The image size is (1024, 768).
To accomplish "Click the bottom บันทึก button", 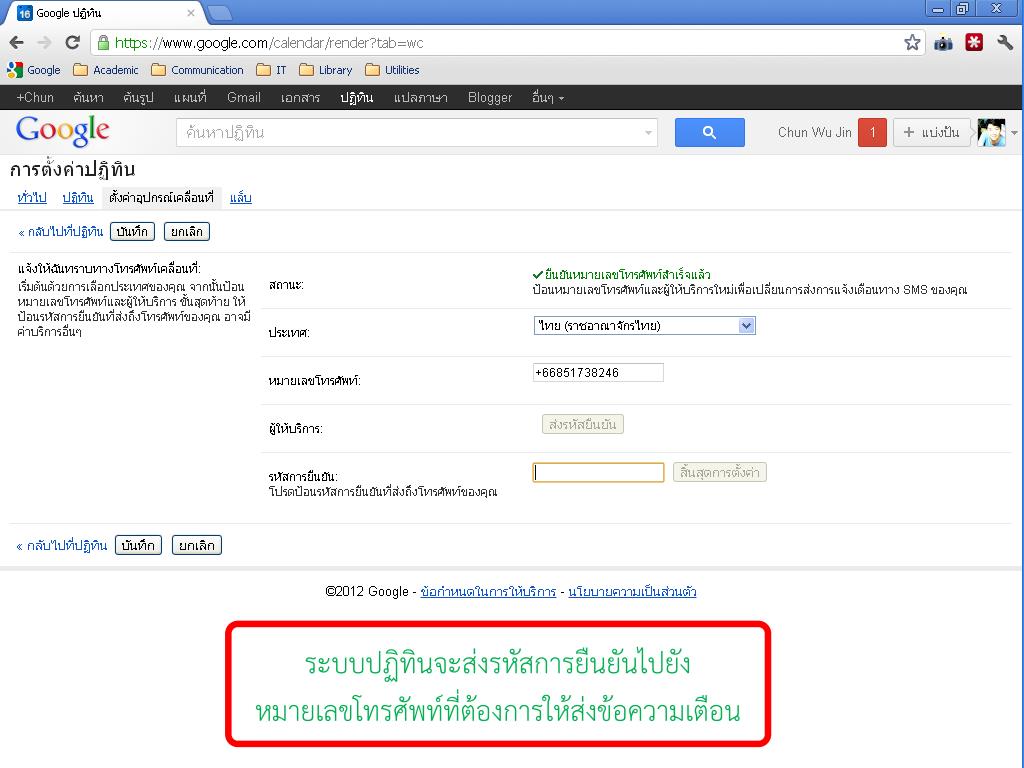I will pyautogui.click(x=138, y=545).
